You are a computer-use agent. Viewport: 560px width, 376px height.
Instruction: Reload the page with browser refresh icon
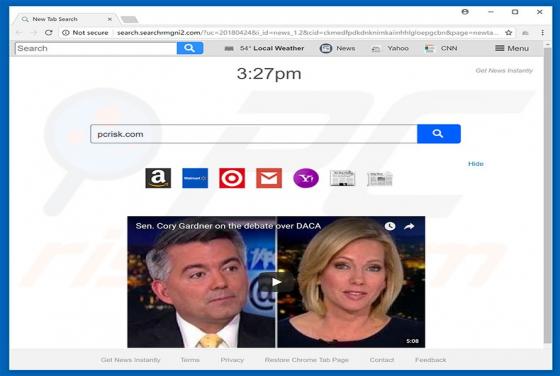tap(49, 32)
